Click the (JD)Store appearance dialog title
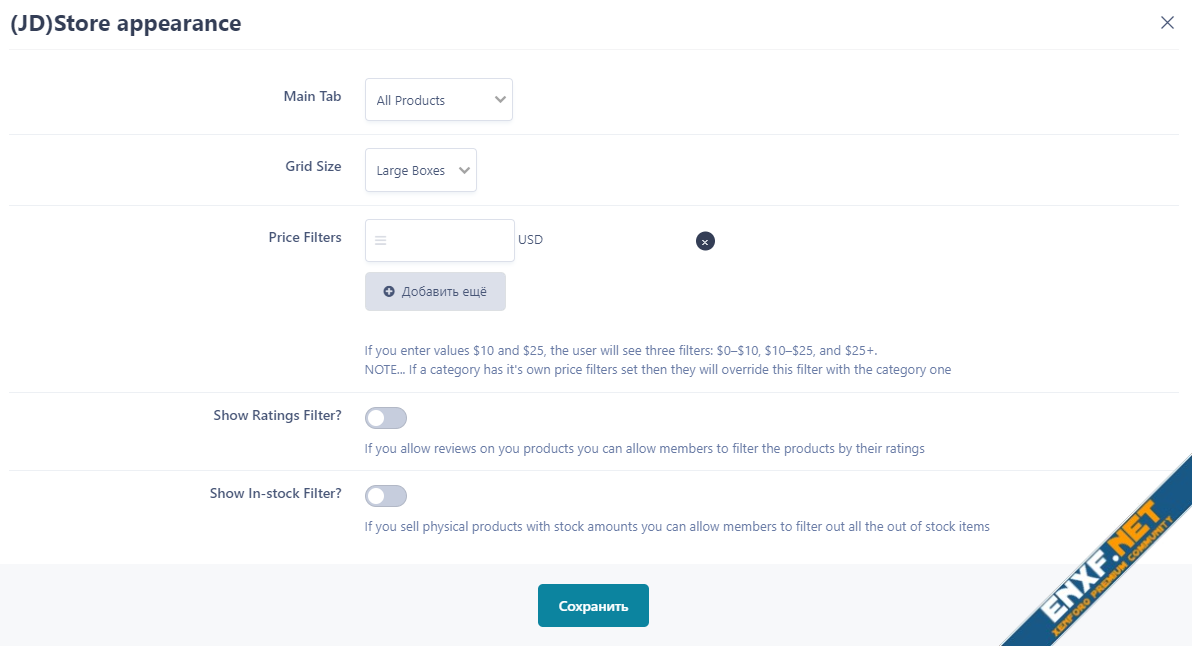1192x646 pixels. click(126, 23)
